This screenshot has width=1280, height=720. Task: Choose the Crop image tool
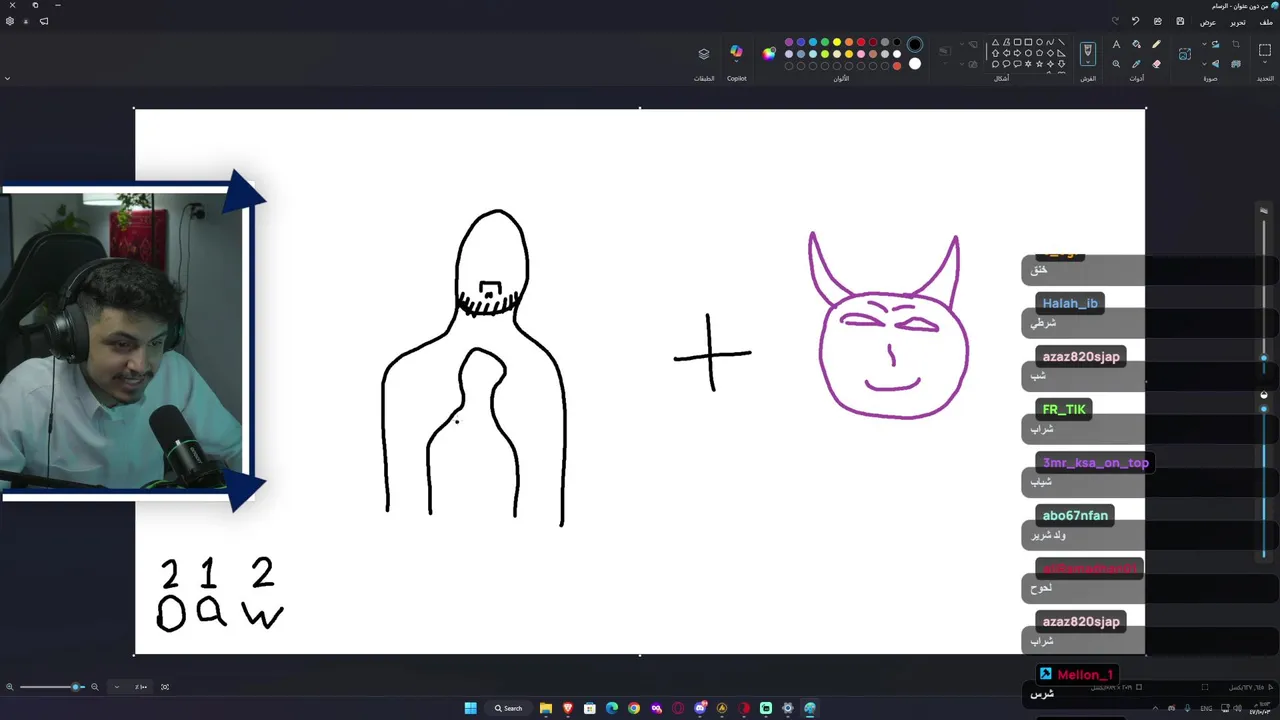click(x=1236, y=44)
